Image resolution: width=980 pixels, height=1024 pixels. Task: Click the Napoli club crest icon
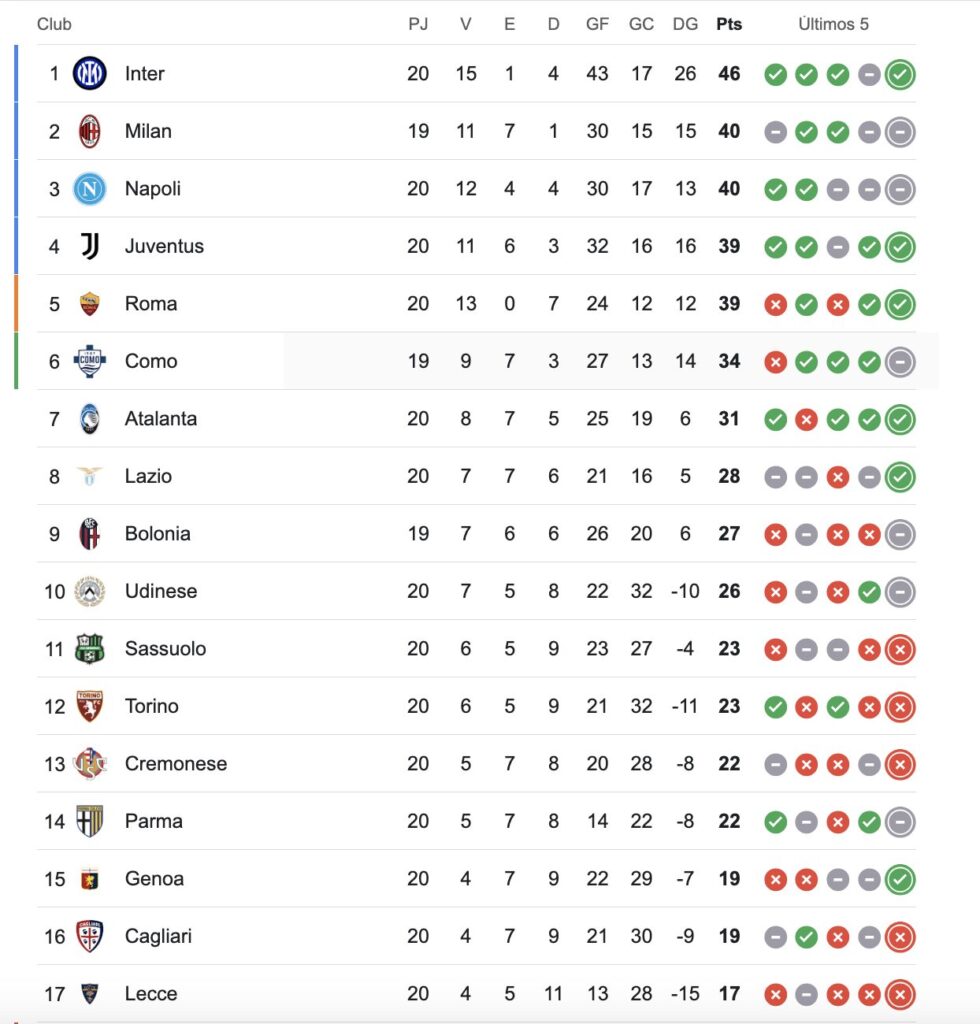click(x=90, y=189)
